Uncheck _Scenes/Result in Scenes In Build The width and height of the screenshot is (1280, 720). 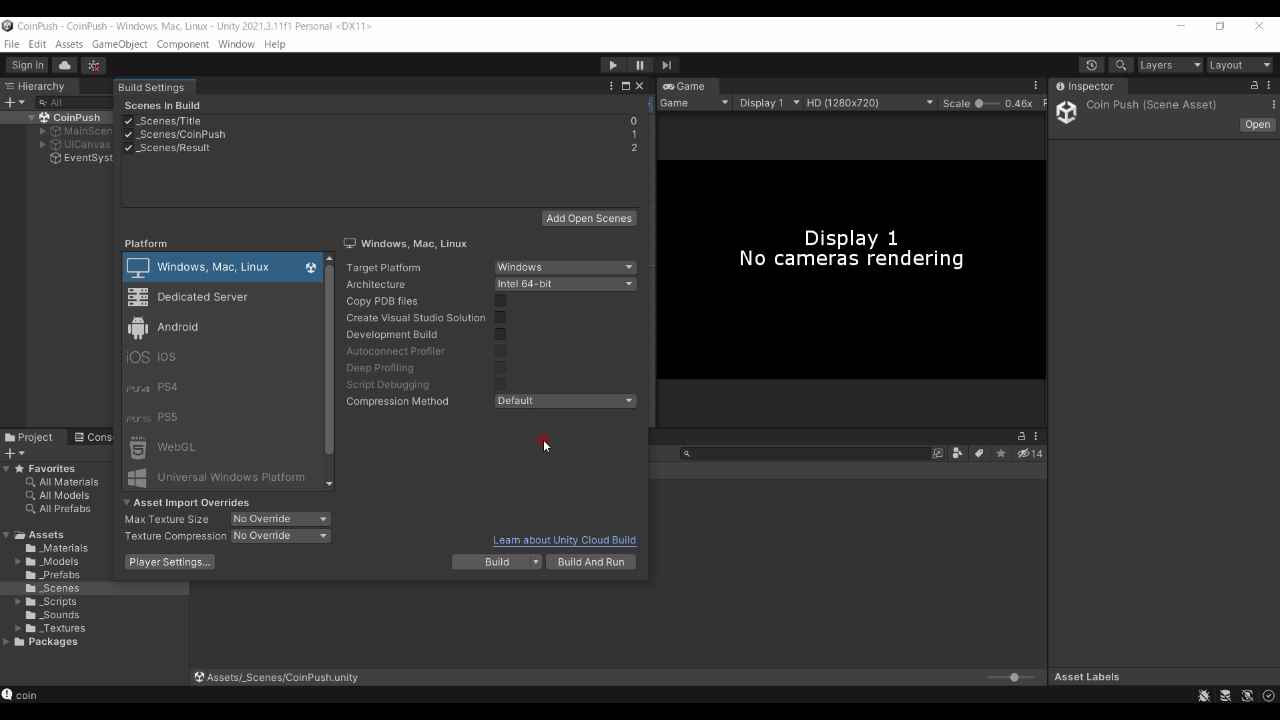pyautogui.click(x=128, y=148)
